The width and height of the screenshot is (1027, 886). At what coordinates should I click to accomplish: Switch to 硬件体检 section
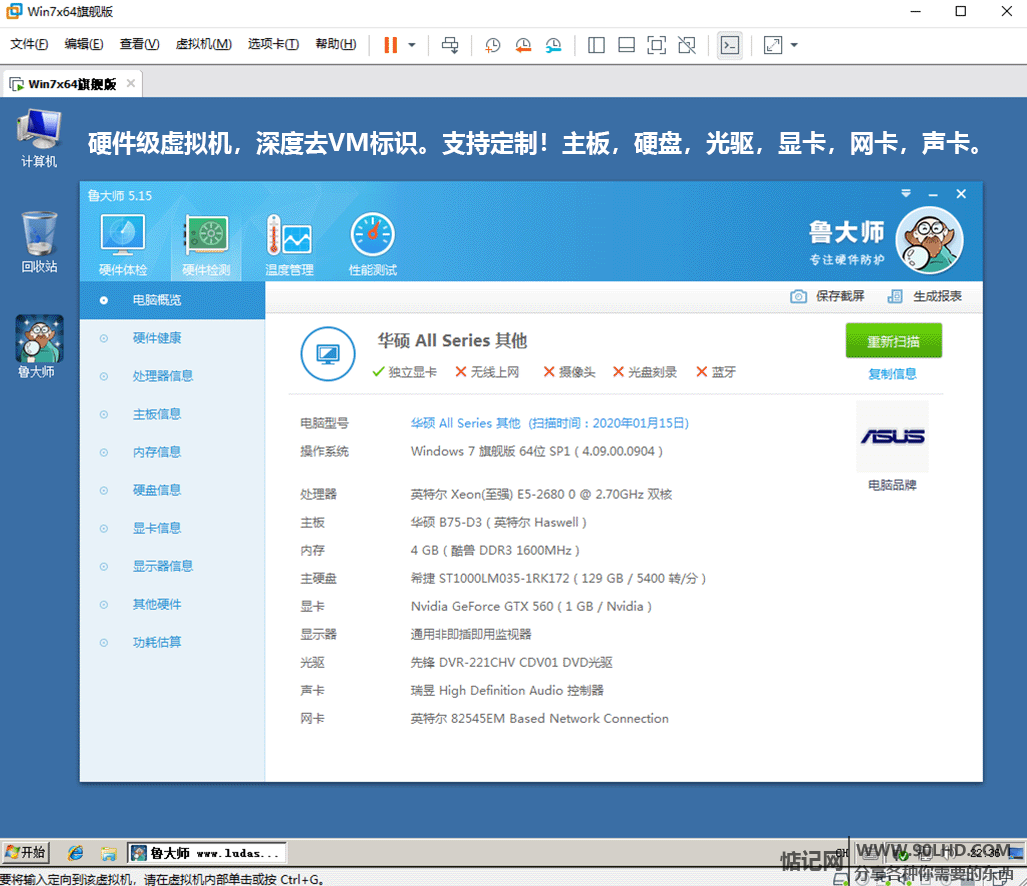(123, 245)
